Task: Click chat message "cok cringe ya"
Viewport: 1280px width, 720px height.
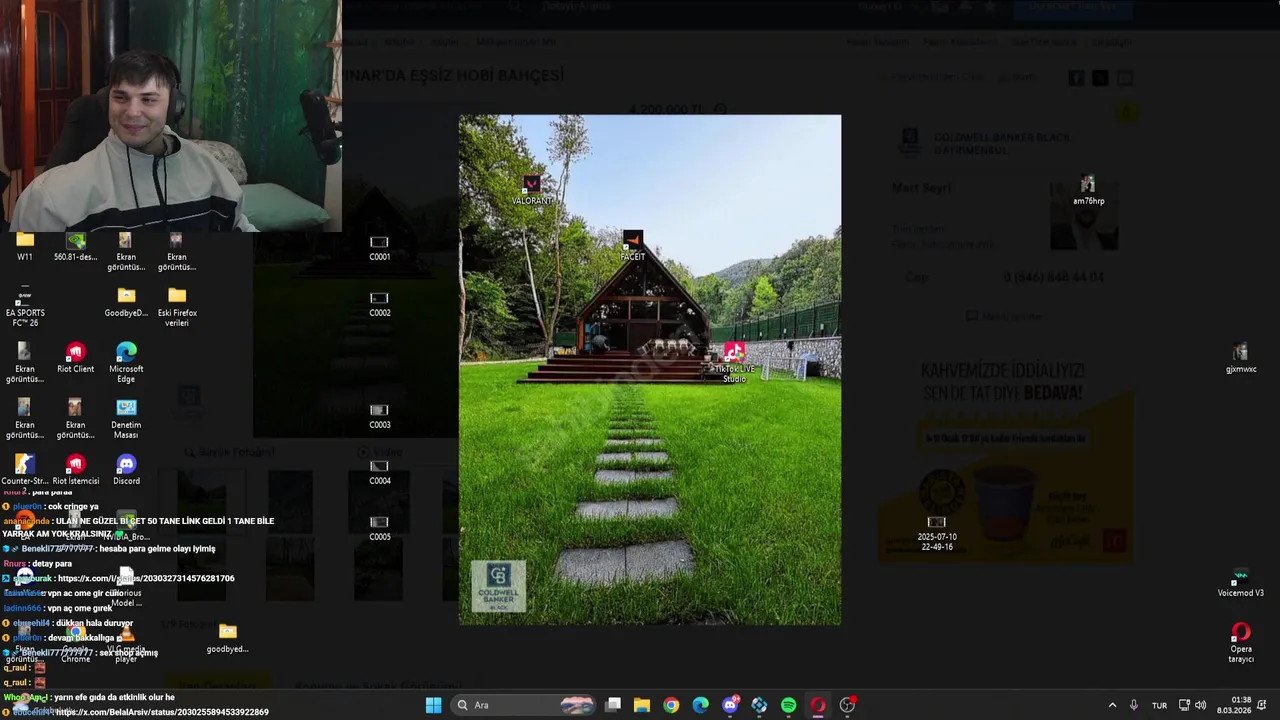Action: (73, 507)
